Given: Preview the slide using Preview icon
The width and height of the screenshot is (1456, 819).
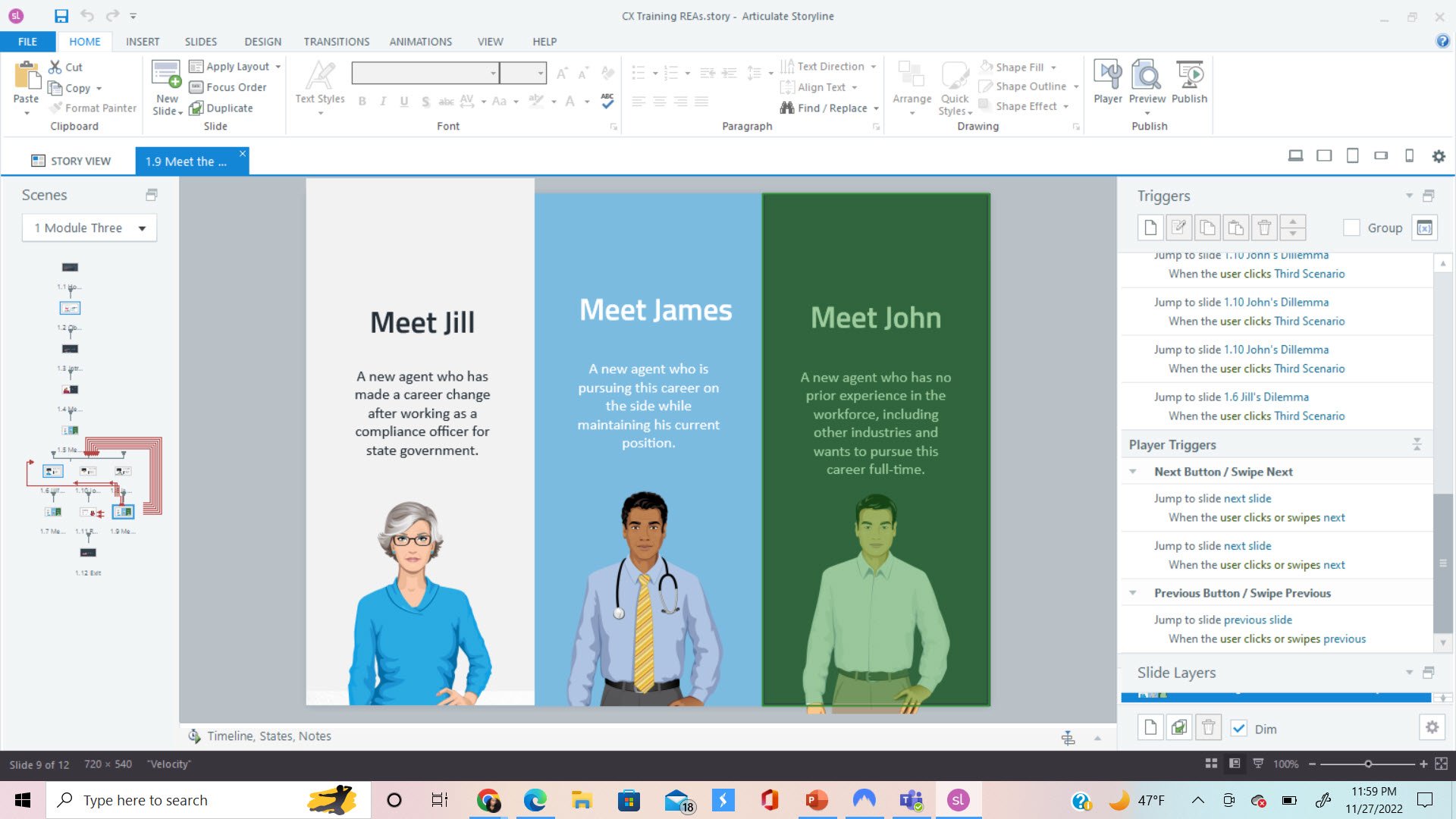Looking at the screenshot, I should tap(1146, 76).
